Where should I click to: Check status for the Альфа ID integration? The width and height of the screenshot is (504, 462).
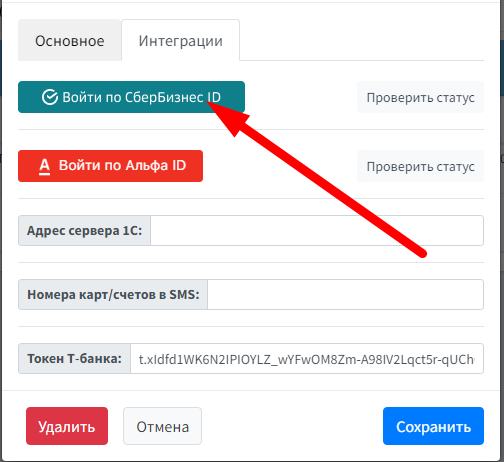420,166
